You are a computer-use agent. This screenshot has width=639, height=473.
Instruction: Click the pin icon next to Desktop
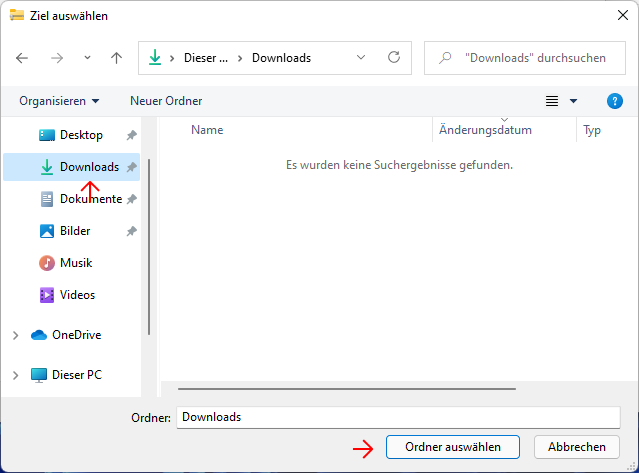131,135
